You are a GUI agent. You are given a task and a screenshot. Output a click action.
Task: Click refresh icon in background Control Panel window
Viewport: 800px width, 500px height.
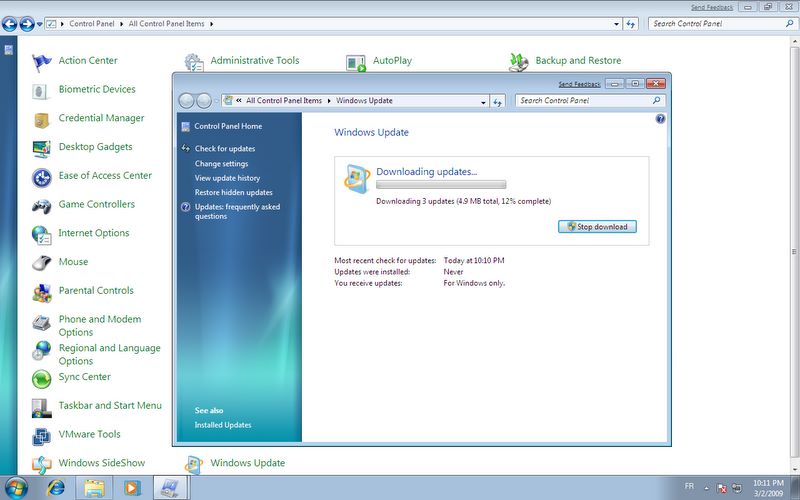point(631,24)
